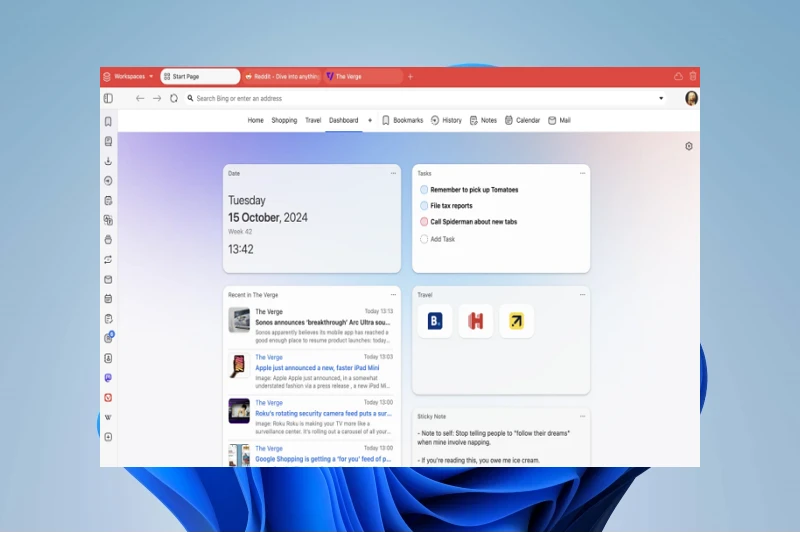The image size is (800, 533).
Task: Open the Date widget options menu
Action: [x=393, y=173]
